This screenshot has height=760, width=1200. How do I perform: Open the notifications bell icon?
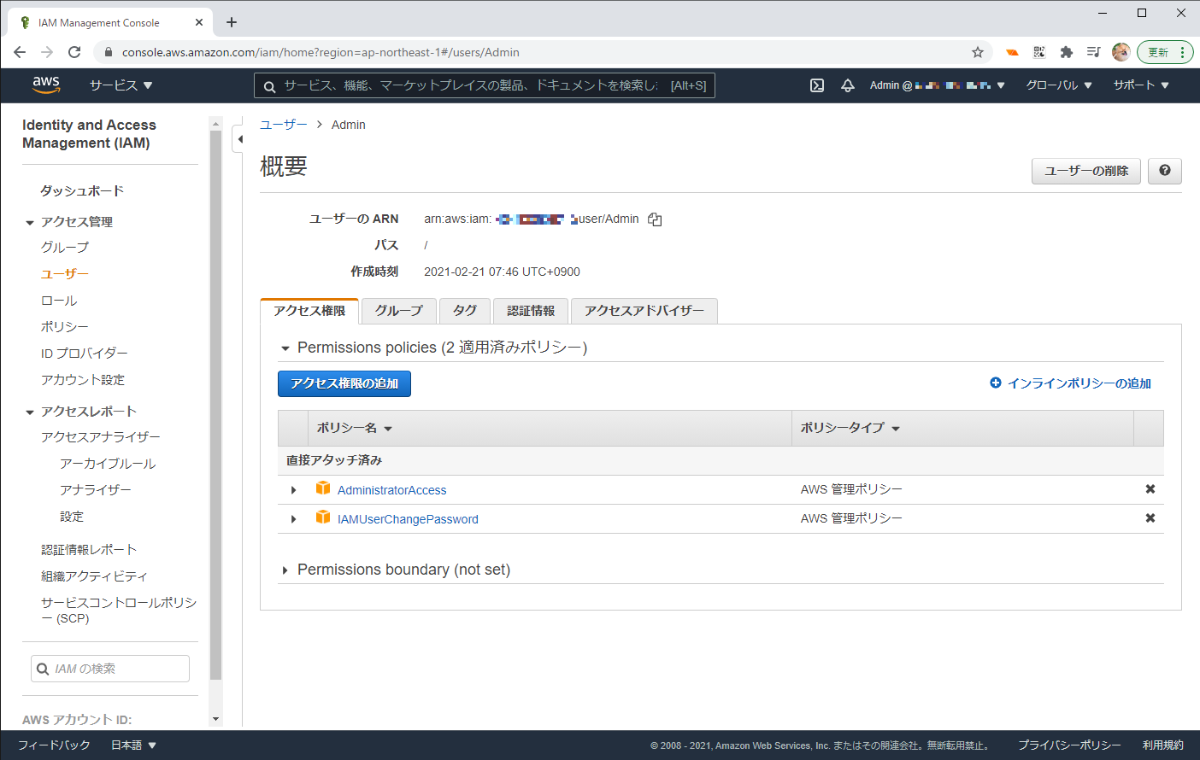(848, 86)
